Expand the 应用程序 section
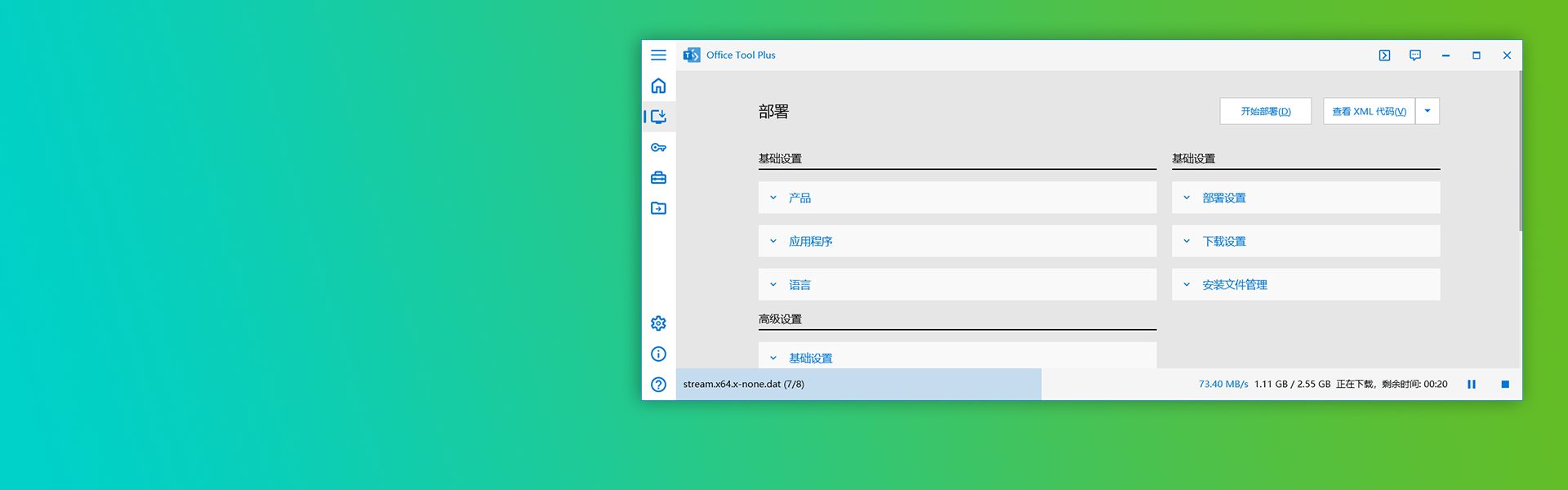1568x490 pixels. click(x=957, y=241)
